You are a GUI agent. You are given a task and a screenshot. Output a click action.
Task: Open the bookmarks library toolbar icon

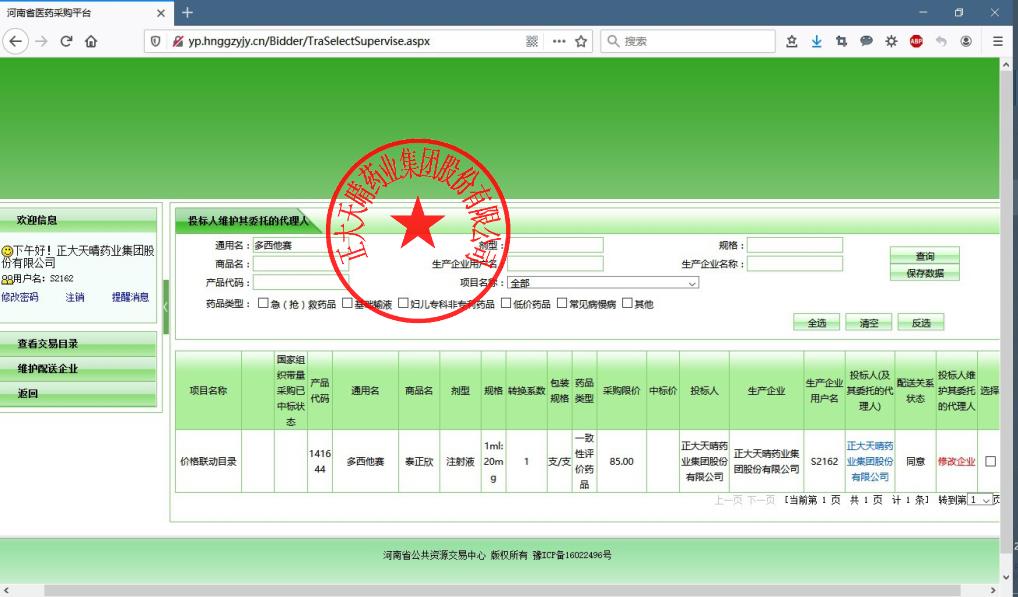coord(791,42)
